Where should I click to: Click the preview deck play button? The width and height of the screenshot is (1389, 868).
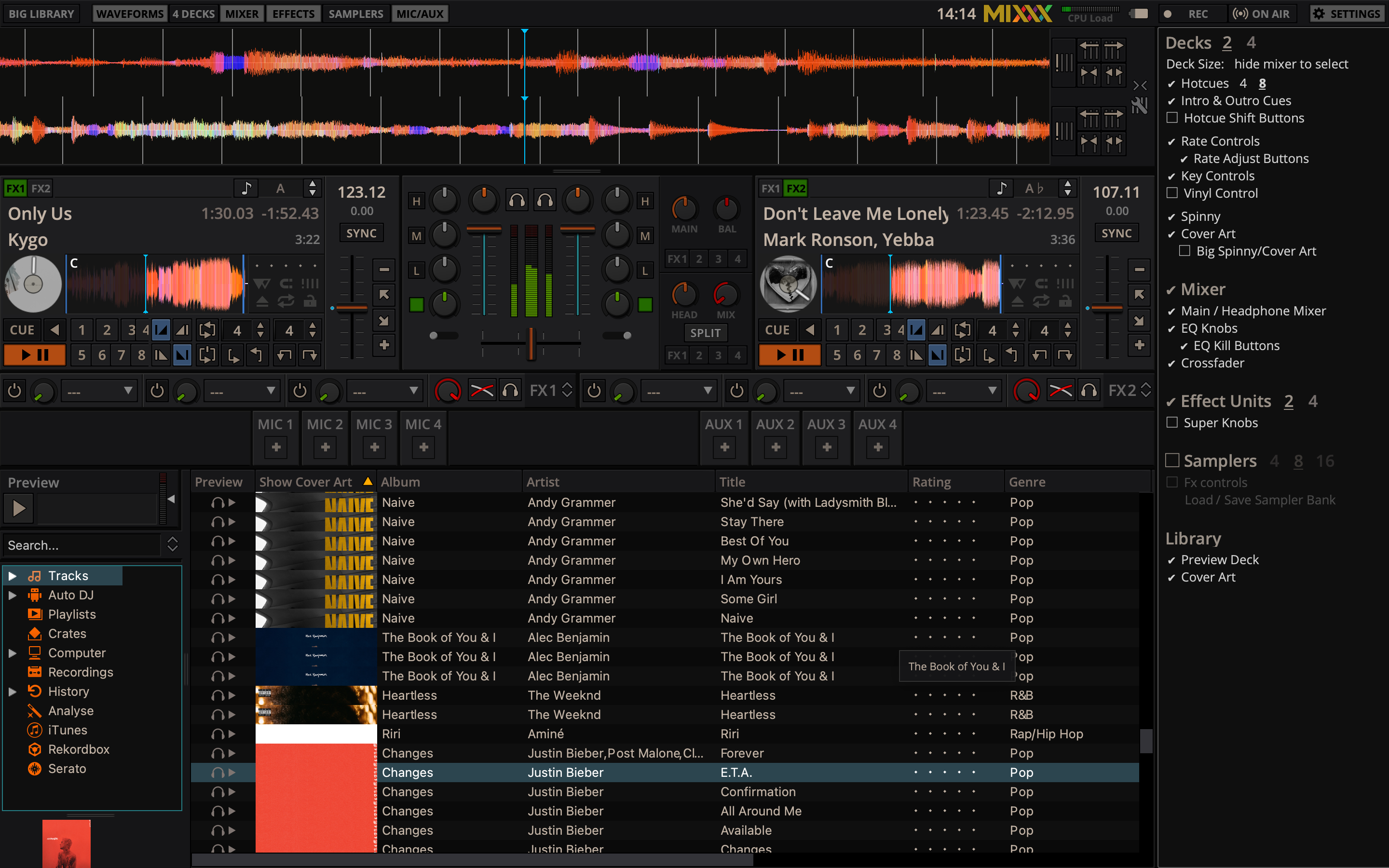(x=18, y=508)
